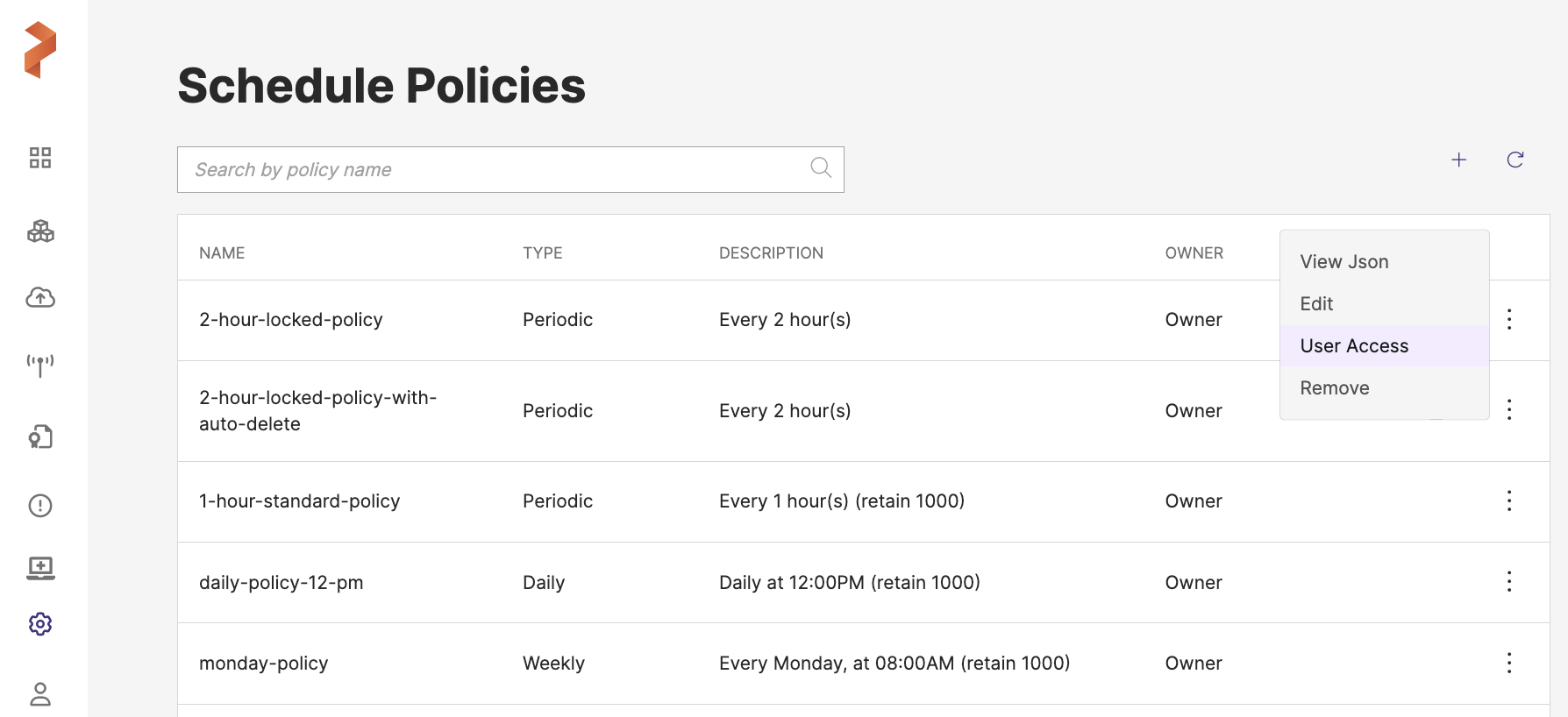Refresh the schedule policies list
Viewport: 1568px width, 717px height.
1515,160
